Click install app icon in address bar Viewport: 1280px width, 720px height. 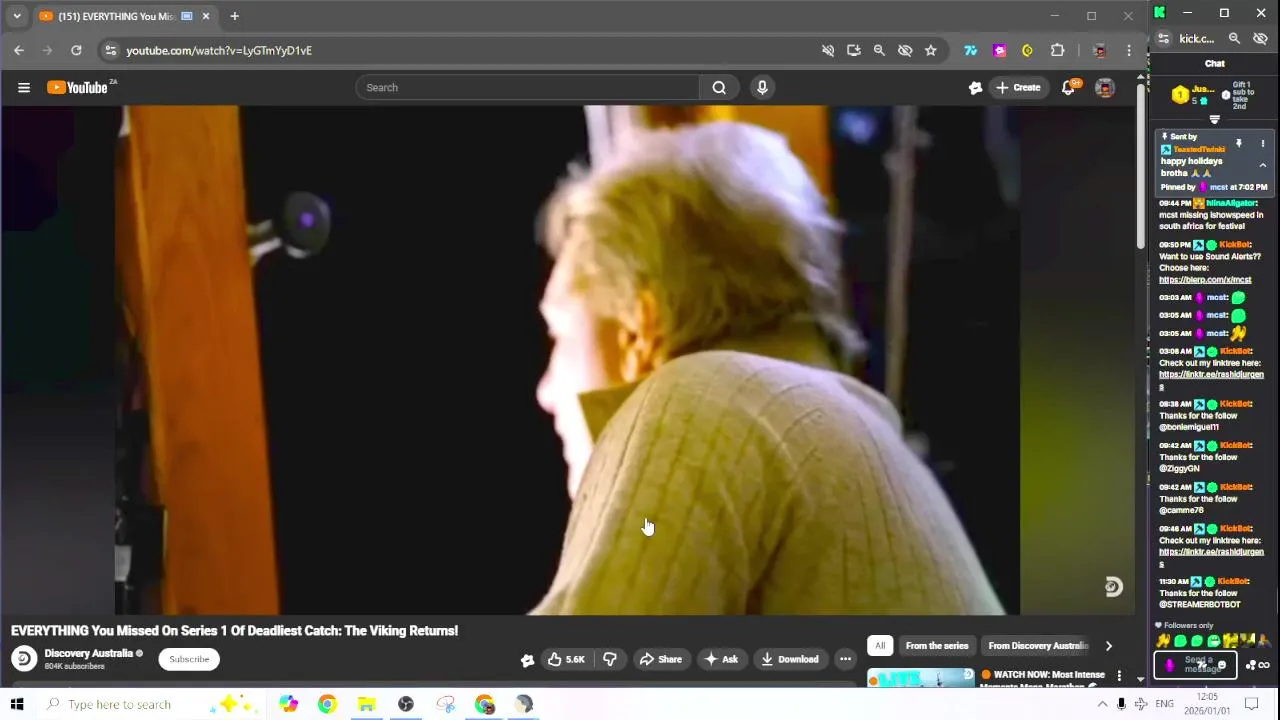coord(853,50)
